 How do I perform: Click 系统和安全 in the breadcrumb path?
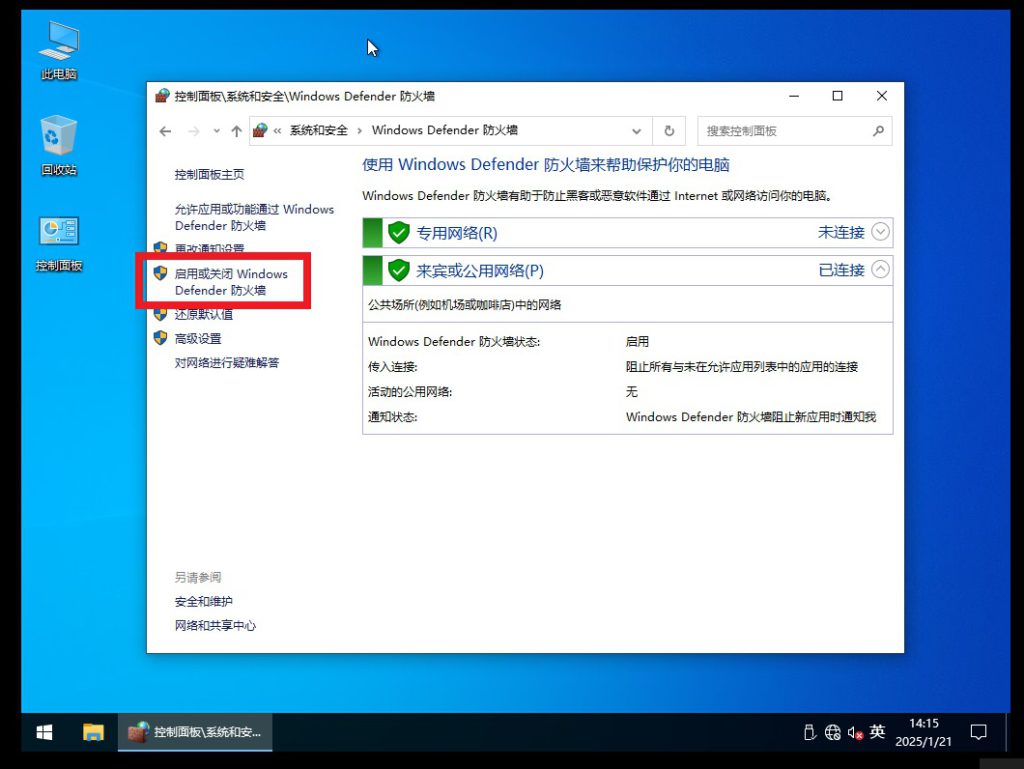(319, 130)
